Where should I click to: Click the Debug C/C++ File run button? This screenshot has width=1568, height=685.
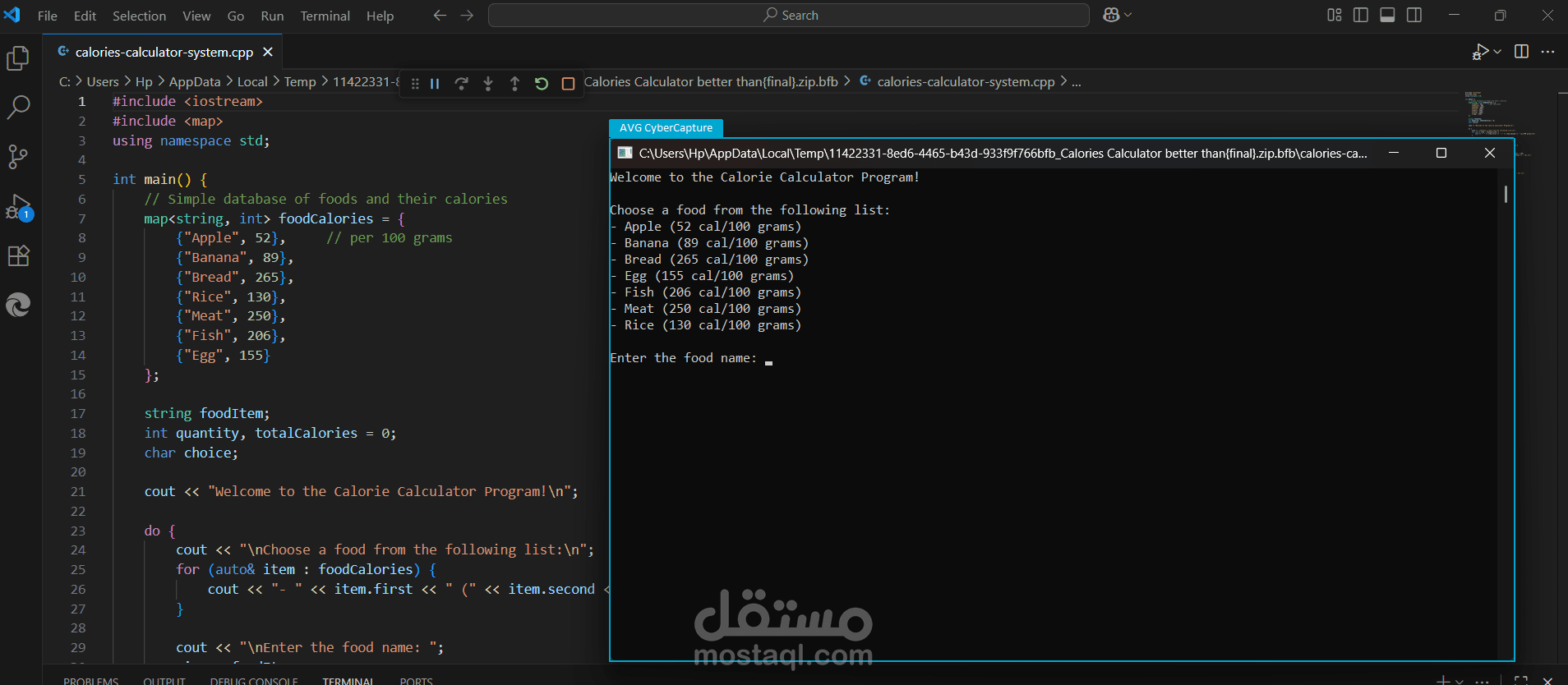click(x=1480, y=52)
